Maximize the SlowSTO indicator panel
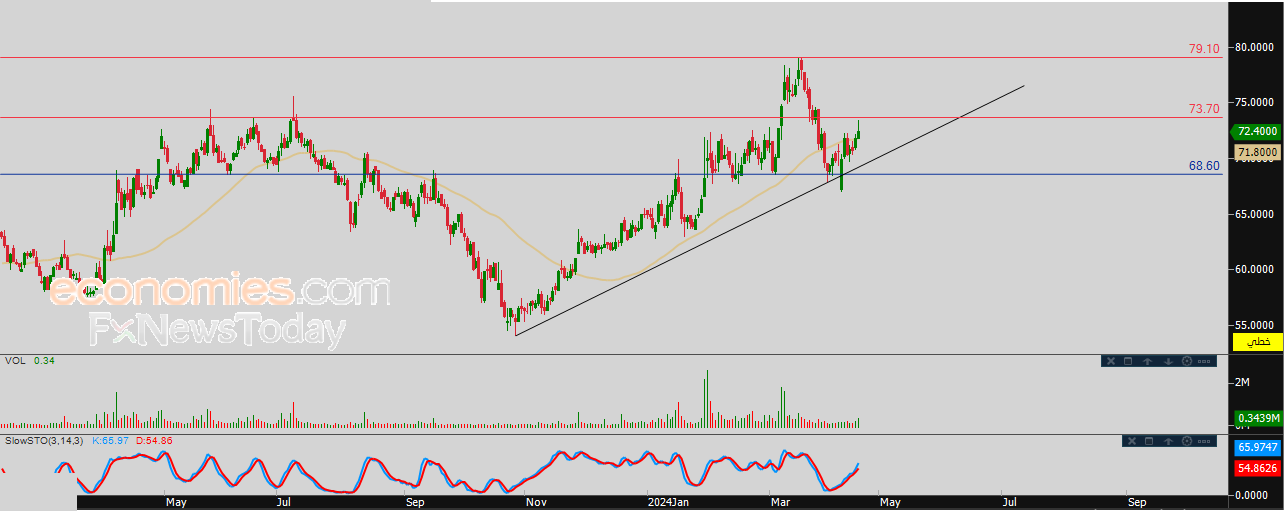 coord(1149,441)
